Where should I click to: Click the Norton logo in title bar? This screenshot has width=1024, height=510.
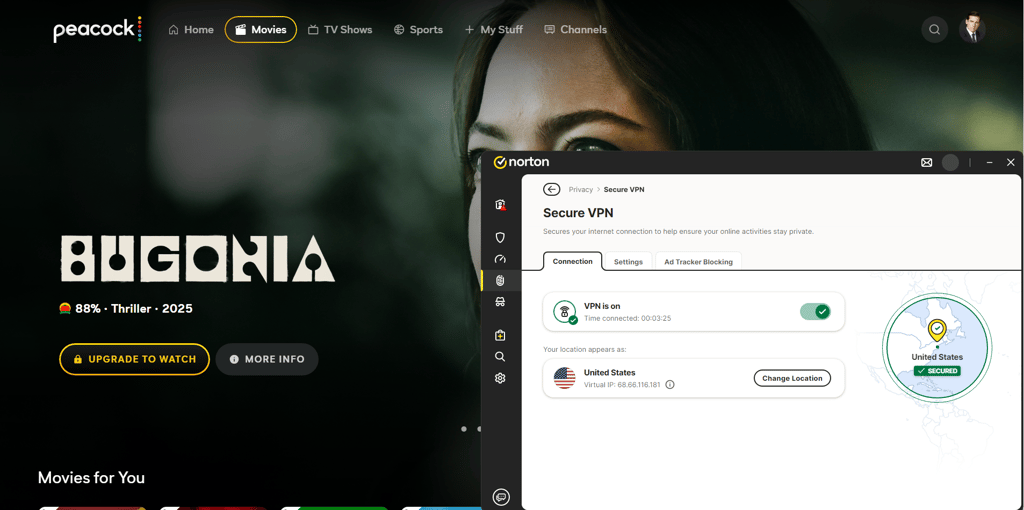[521, 162]
